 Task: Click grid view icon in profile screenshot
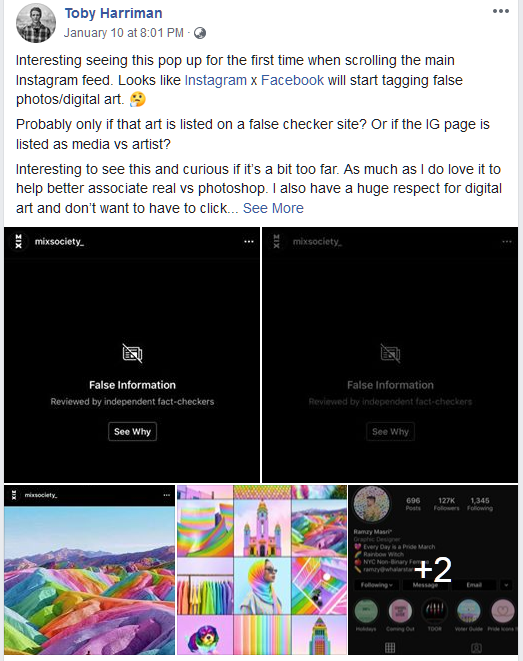point(390,647)
